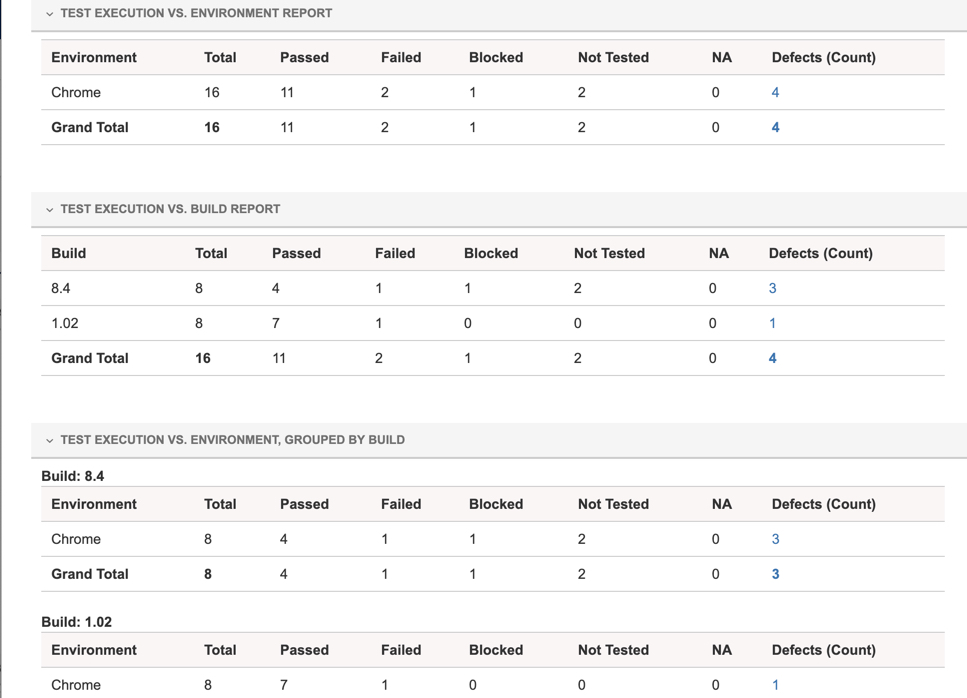
Task: Collapse Test Execution vs. Environment Report section
Action: [50, 14]
